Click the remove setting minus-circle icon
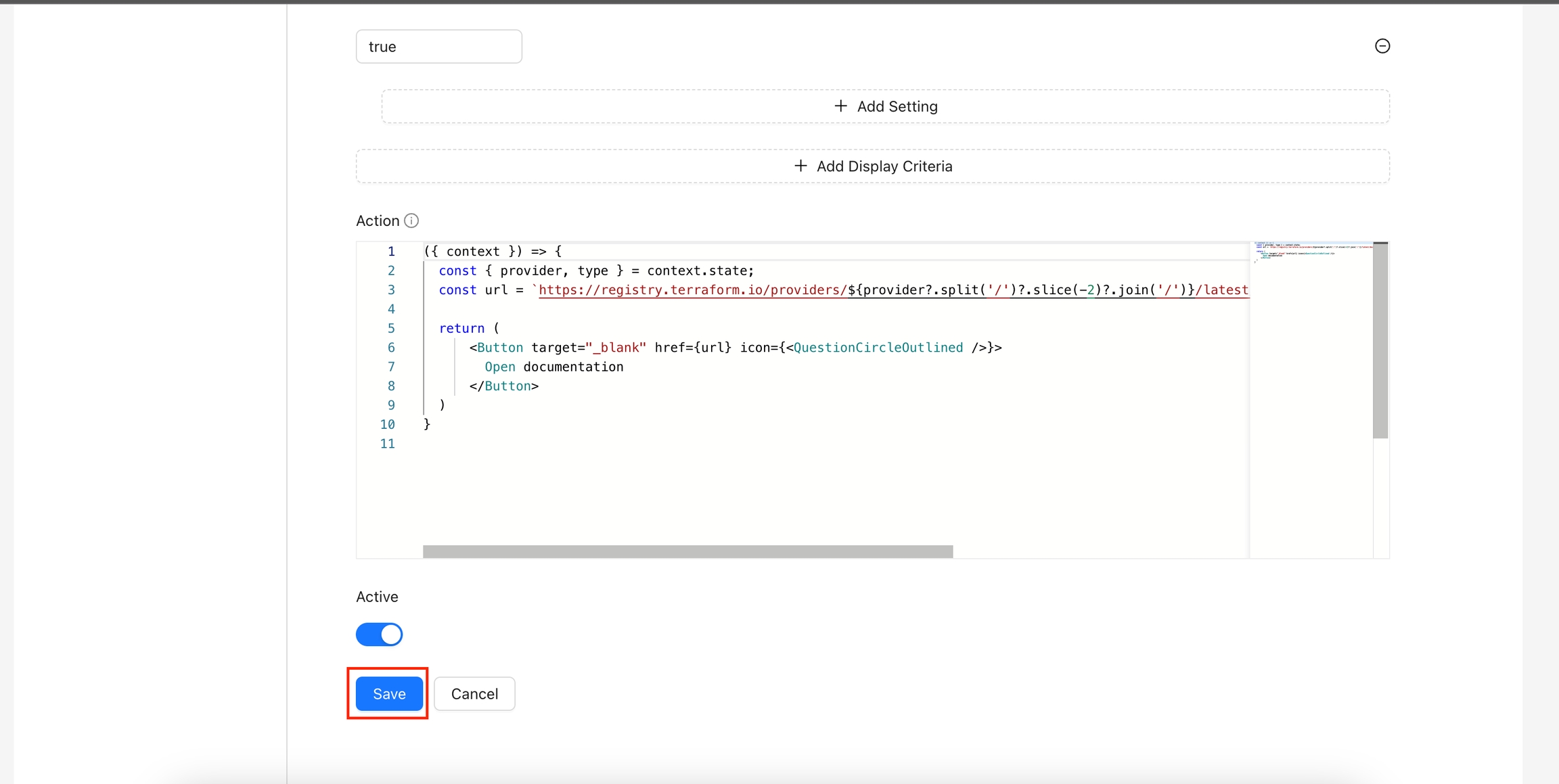Image resolution: width=1559 pixels, height=784 pixels. [x=1382, y=46]
